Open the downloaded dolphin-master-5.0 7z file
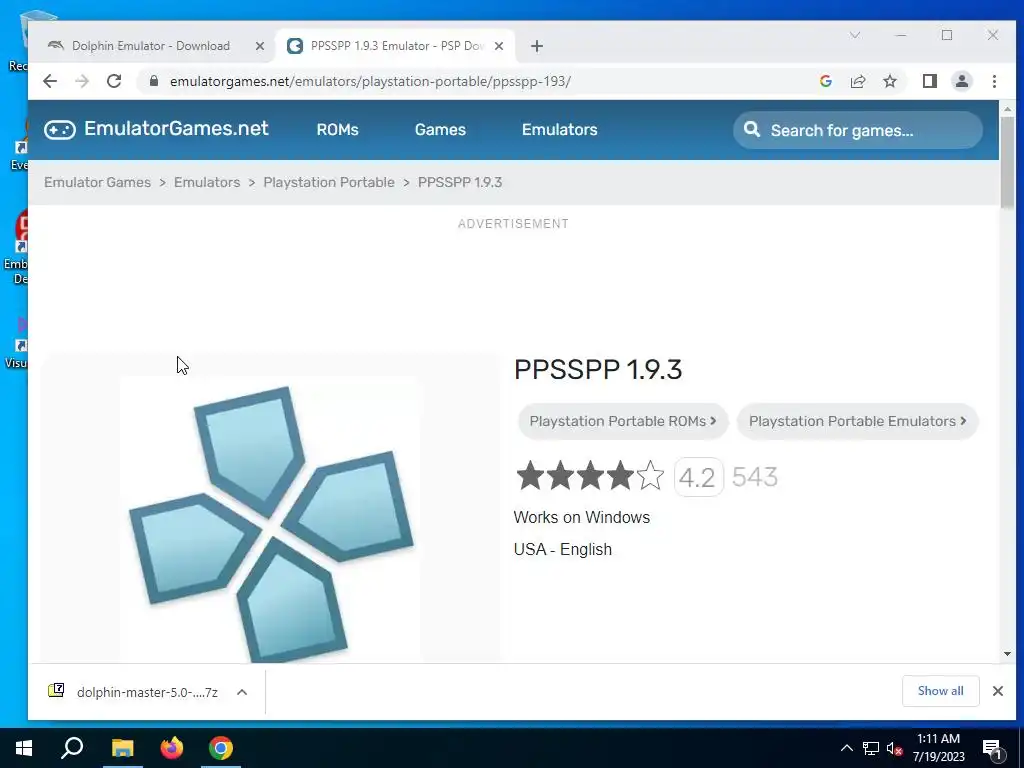1024x768 pixels. 133,692
